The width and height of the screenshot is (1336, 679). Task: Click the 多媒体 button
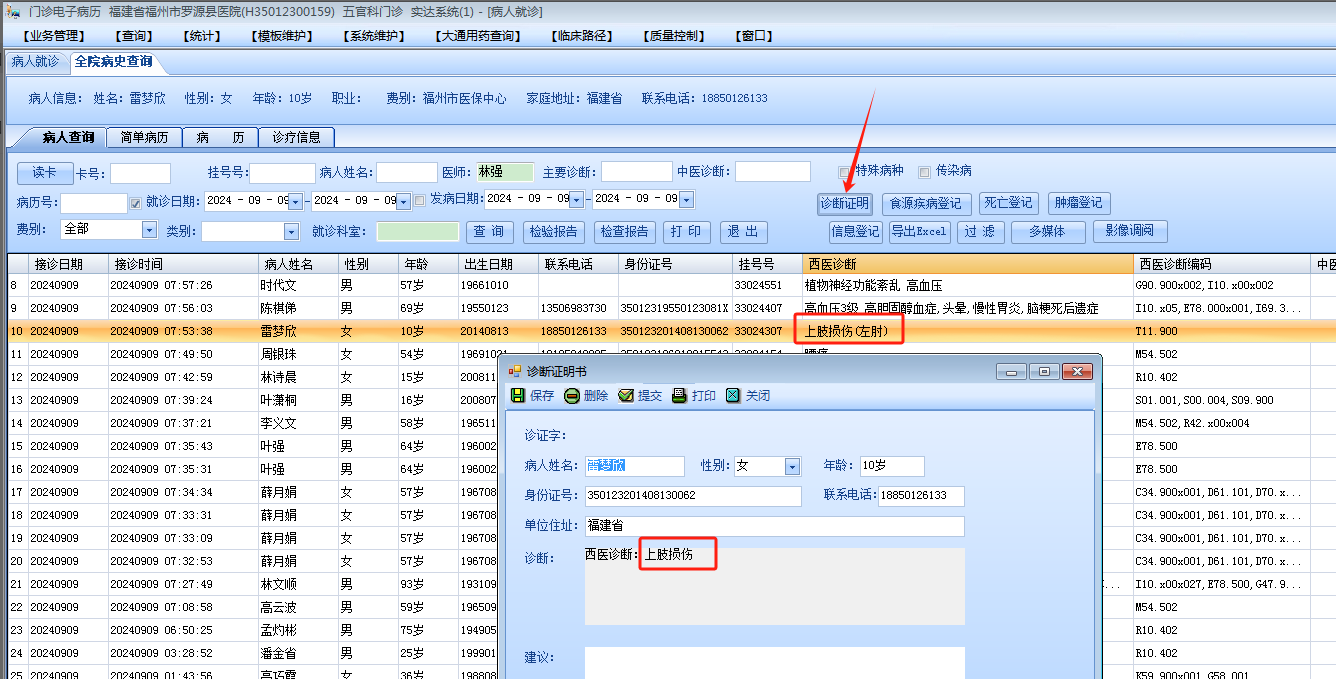(x=1048, y=231)
